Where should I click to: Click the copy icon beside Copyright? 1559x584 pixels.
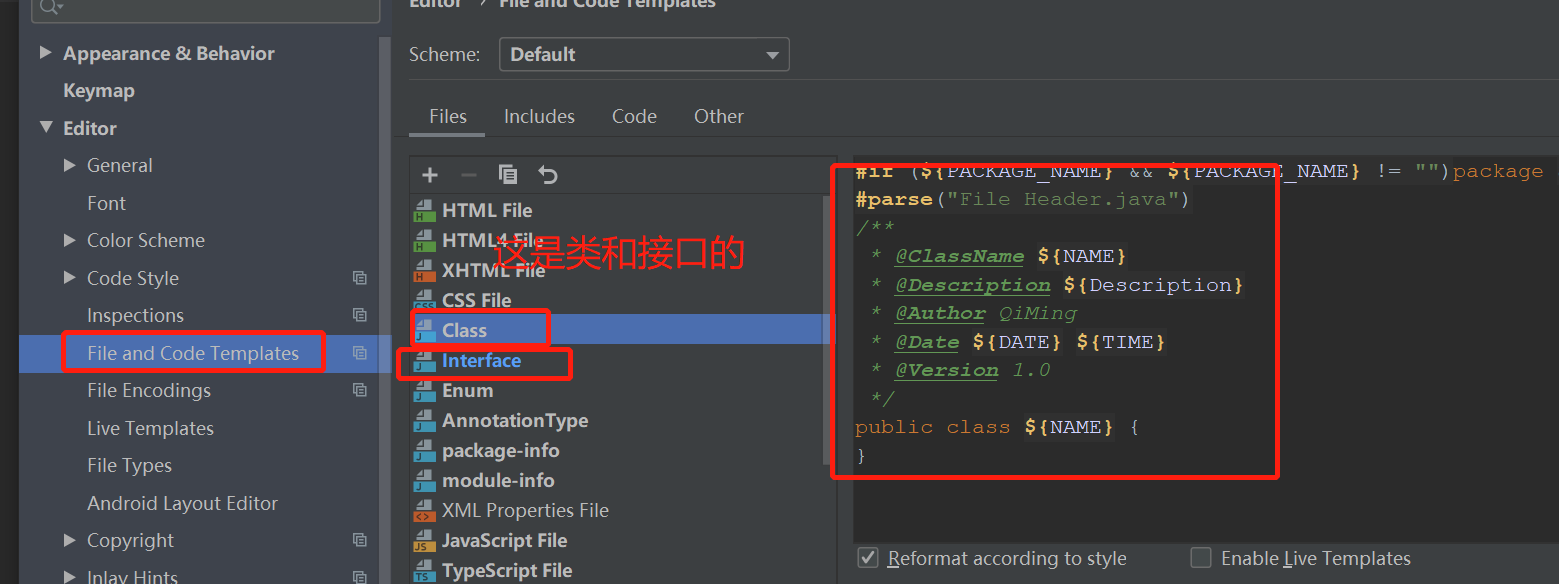pyautogui.click(x=360, y=540)
